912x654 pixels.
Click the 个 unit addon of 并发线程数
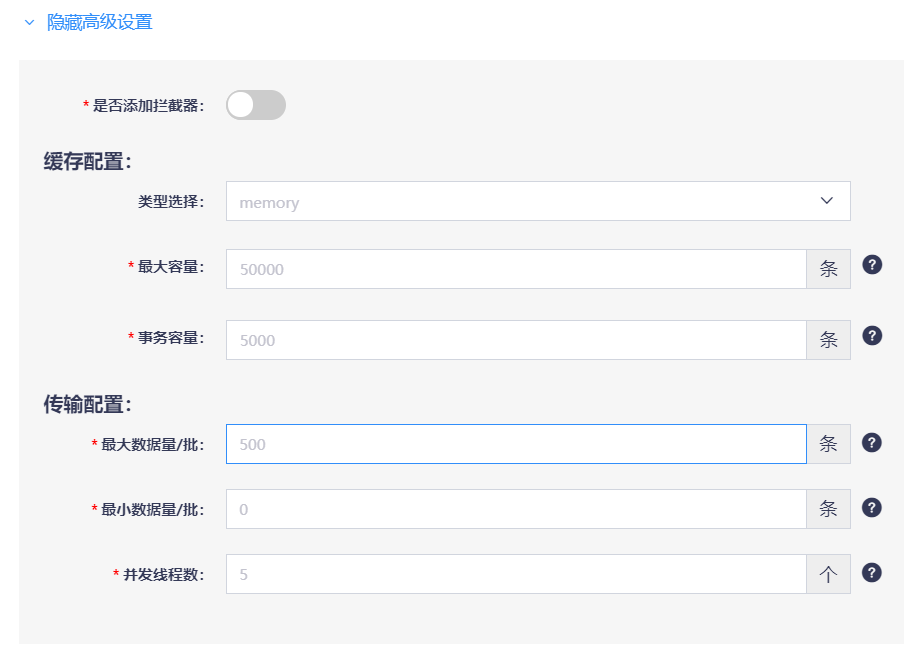tap(828, 574)
